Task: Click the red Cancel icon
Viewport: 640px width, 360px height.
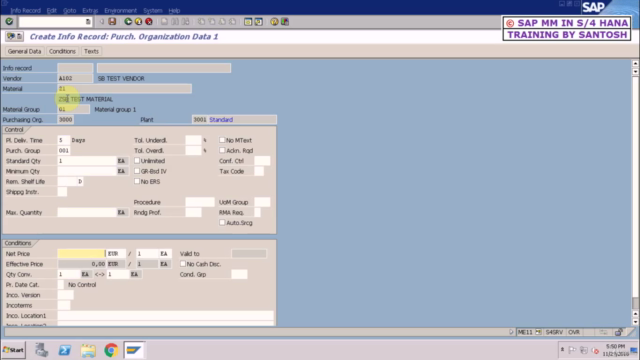Action: [x=149, y=22]
